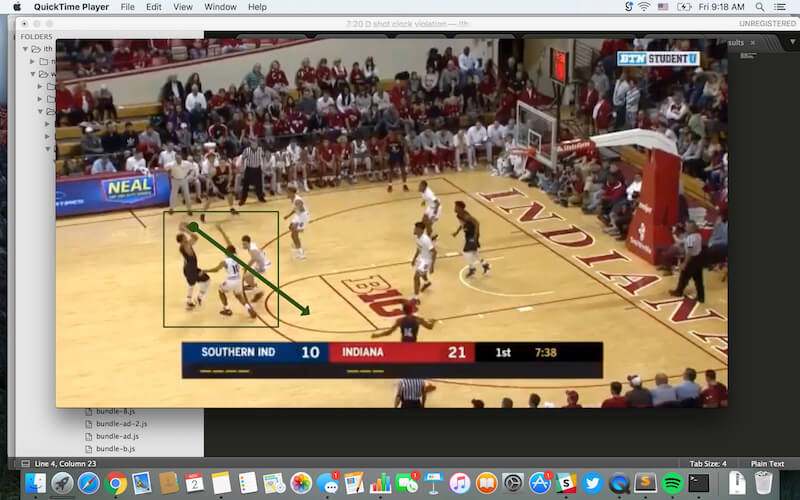This screenshot has height=500, width=800.
Task: Click the battery status icon
Action: point(684,7)
